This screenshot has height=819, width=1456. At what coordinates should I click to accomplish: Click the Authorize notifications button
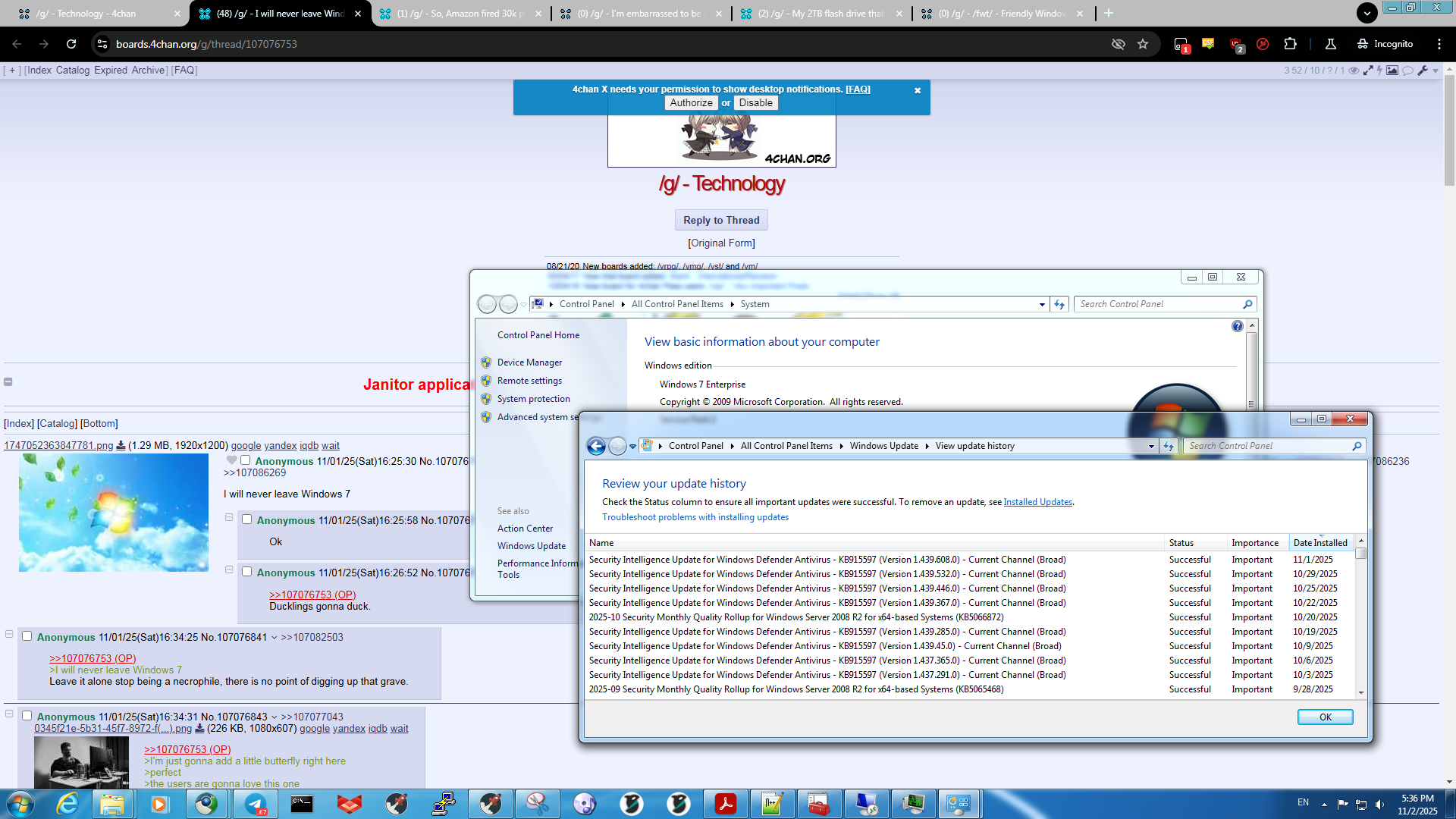[x=691, y=103]
